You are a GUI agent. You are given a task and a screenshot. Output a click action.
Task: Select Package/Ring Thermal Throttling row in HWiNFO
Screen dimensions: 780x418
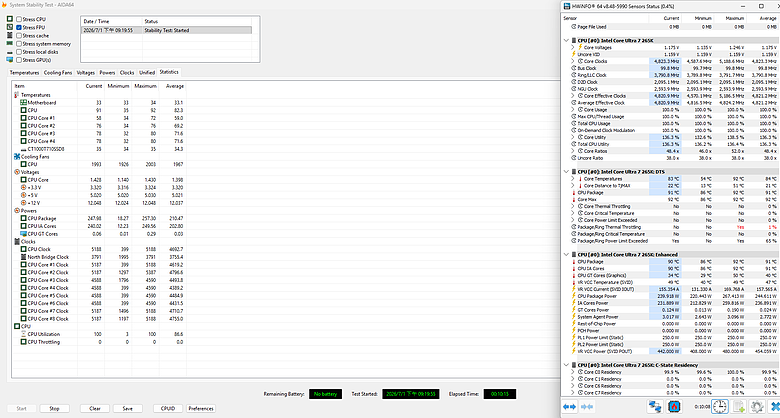point(670,227)
